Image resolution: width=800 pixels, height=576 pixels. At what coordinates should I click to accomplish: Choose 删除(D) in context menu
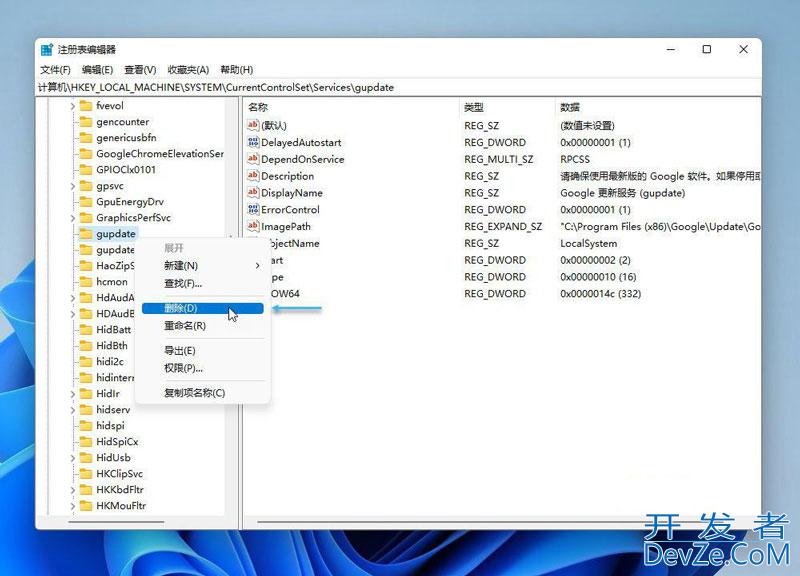coord(203,308)
